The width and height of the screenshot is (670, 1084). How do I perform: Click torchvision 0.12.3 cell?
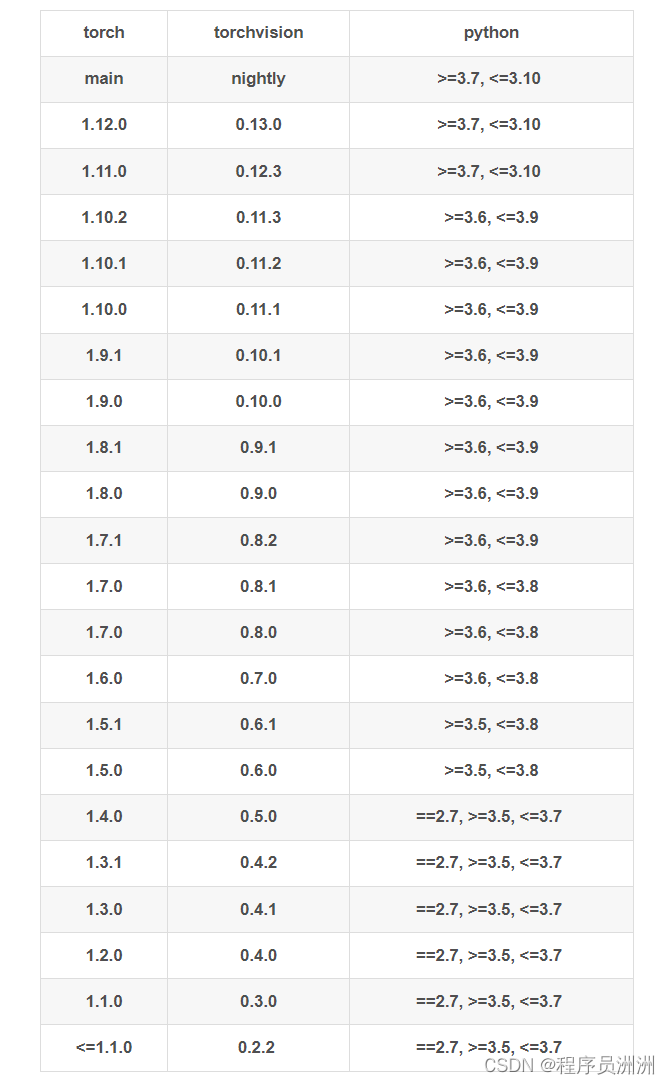(258, 171)
